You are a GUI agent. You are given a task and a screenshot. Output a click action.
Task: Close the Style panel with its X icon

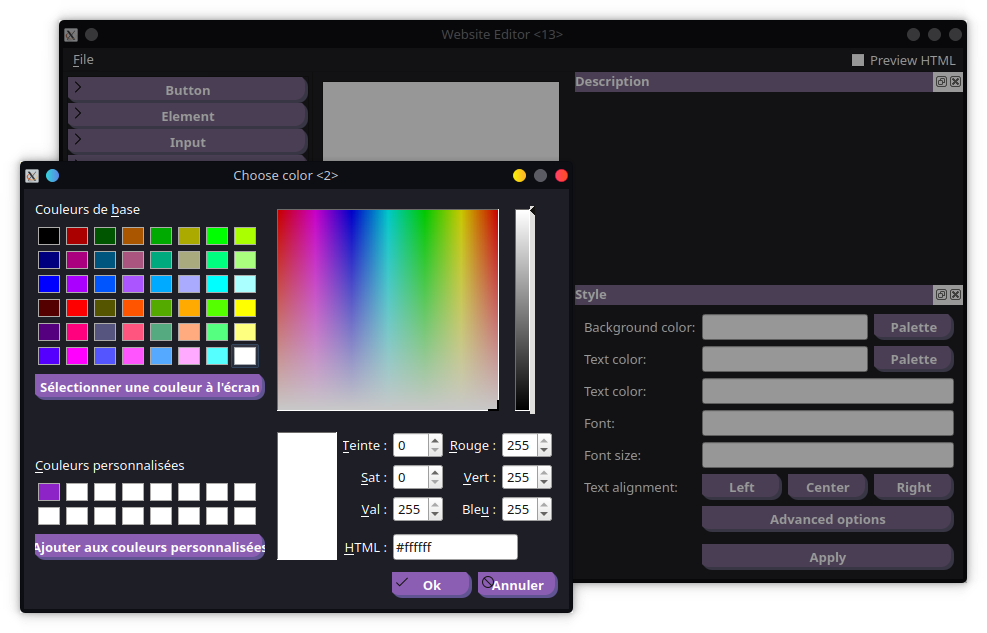[955, 295]
